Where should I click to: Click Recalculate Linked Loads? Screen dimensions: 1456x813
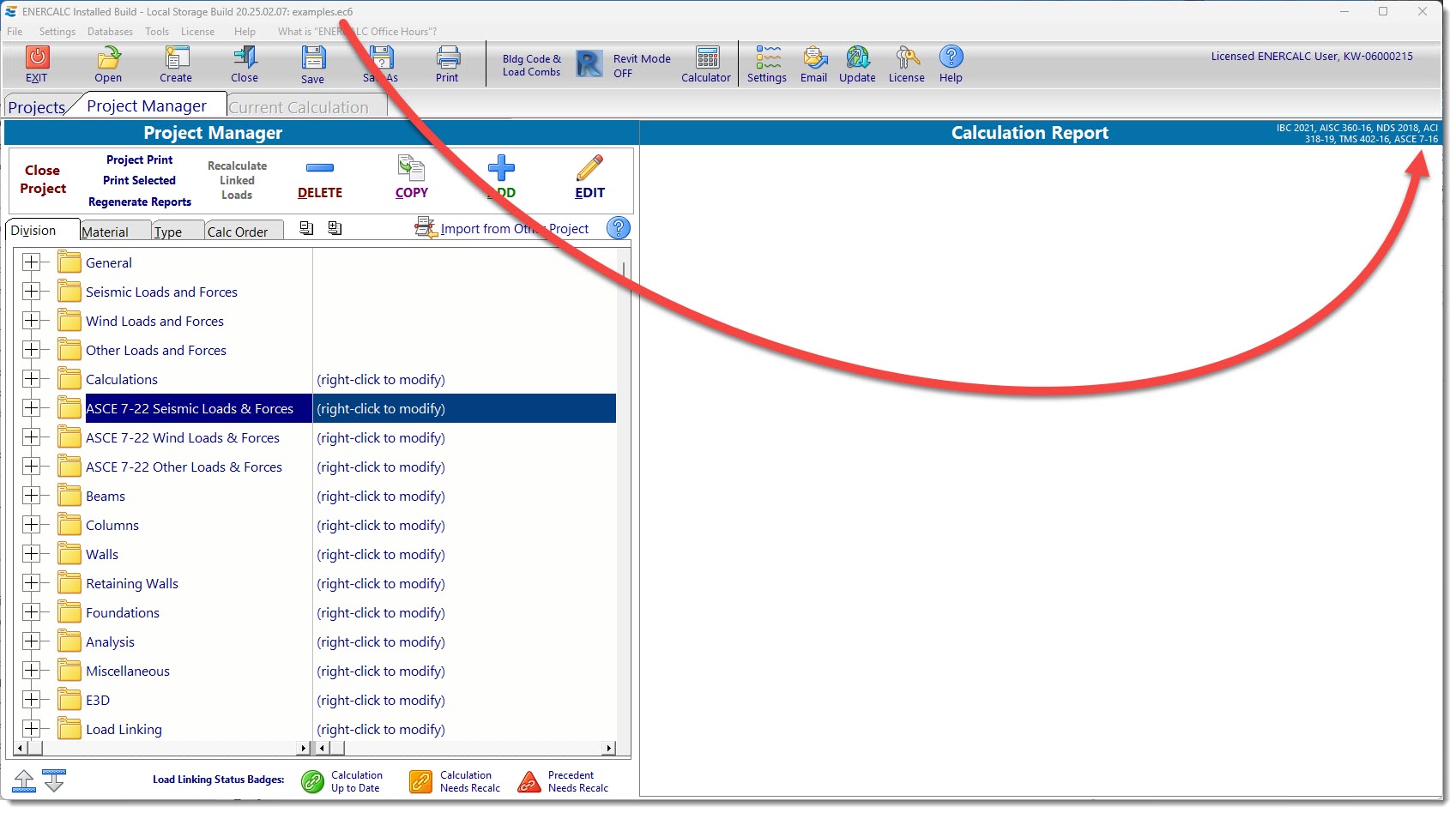click(237, 180)
